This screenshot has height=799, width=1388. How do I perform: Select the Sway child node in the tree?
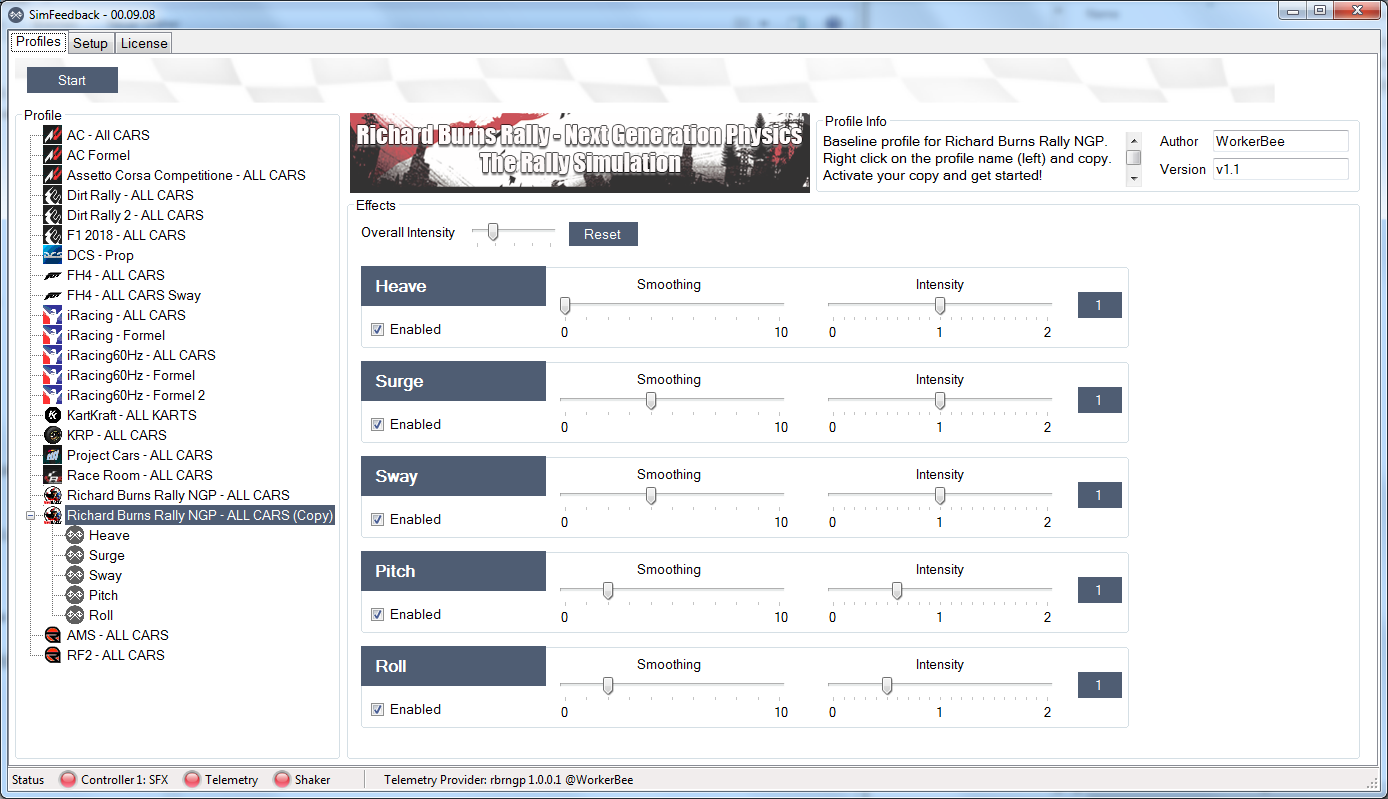(x=105, y=575)
